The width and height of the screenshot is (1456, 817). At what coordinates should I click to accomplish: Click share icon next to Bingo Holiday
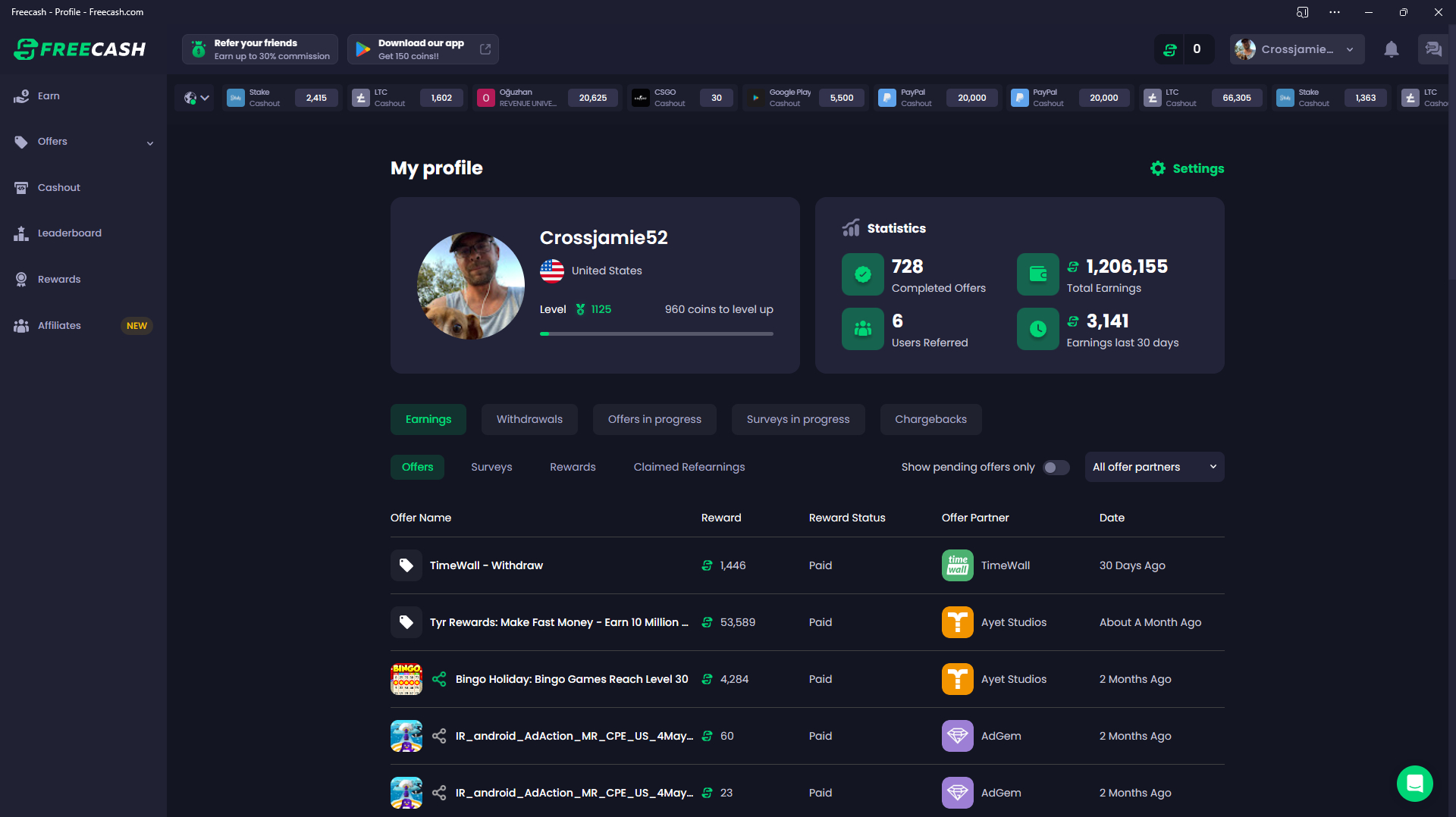pos(439,679)
